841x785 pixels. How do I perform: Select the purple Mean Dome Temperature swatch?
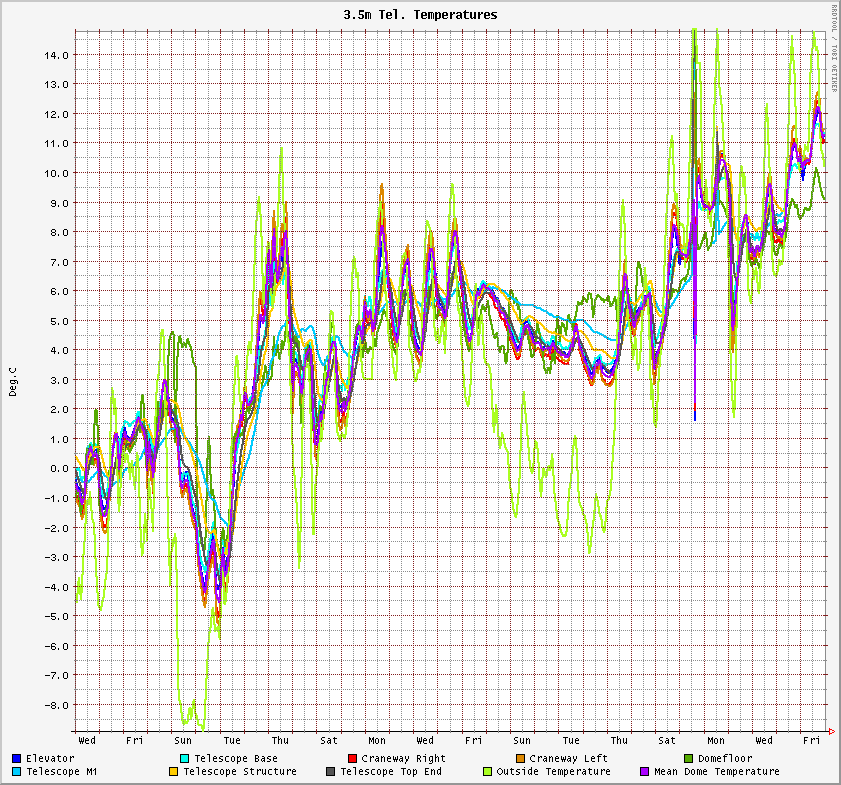click(x=645, y=772)
